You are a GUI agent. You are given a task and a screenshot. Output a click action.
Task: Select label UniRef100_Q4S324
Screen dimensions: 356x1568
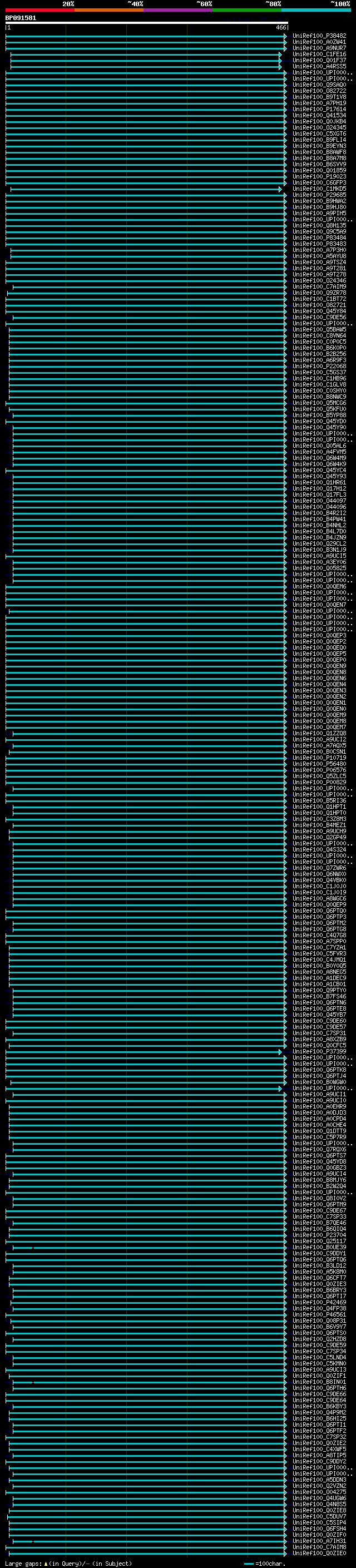(x=319, y=850)
